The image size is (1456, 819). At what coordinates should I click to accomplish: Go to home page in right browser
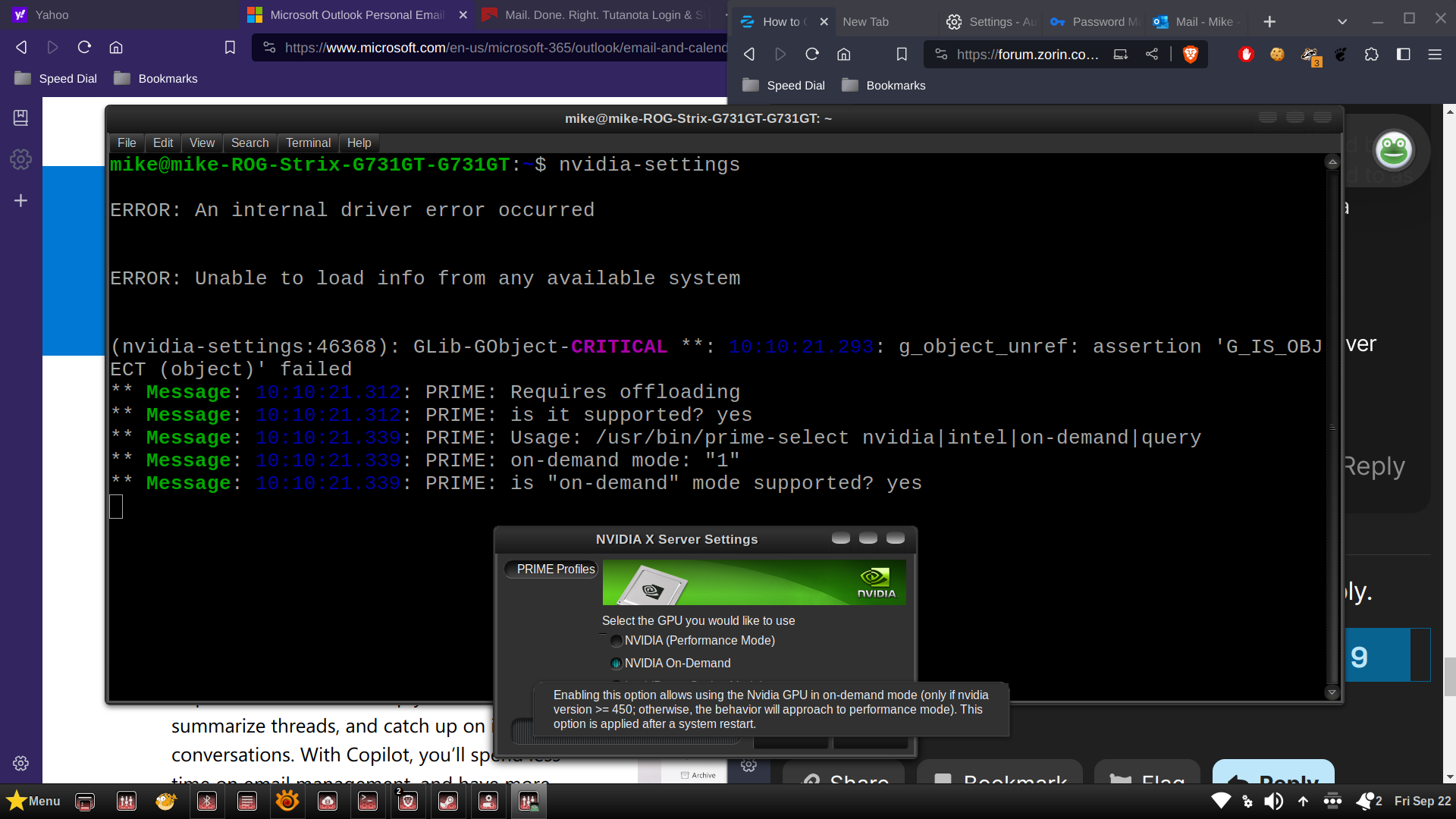(844, 54)
